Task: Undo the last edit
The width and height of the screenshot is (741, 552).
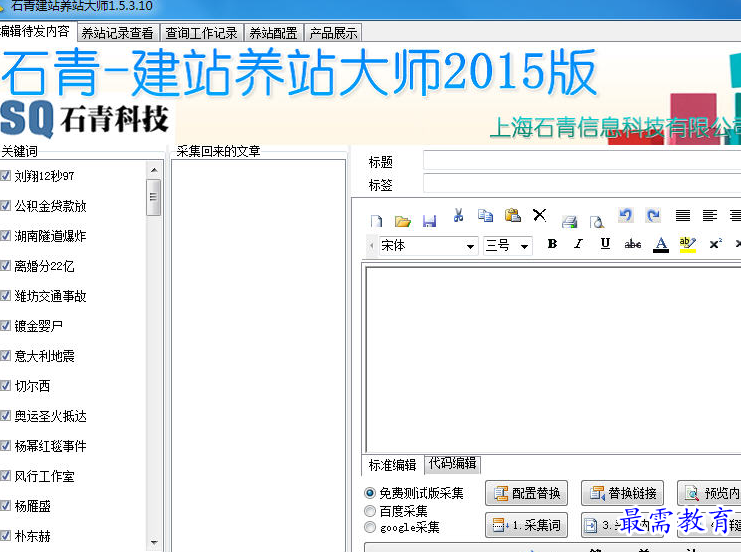Action: pos(626,216)
